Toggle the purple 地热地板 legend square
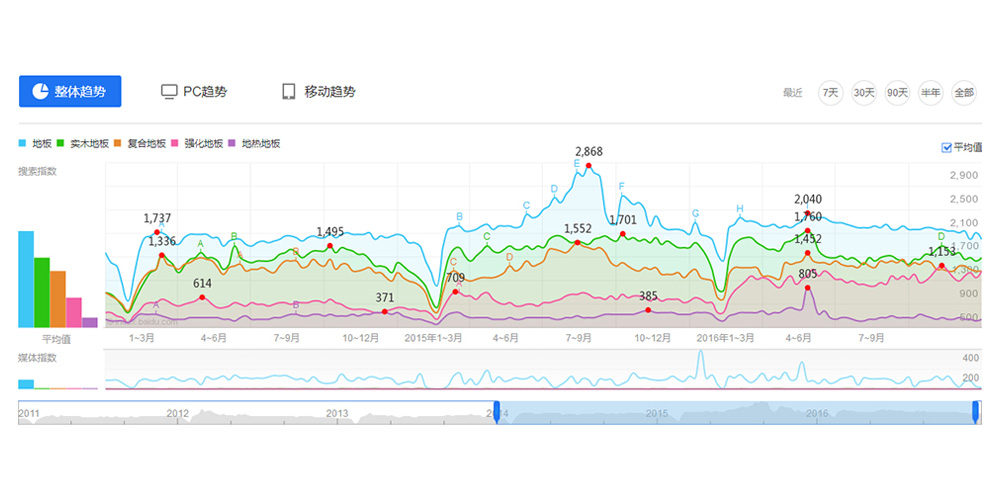This screenshot has height=500, width=1000. [x=233, y=144]
